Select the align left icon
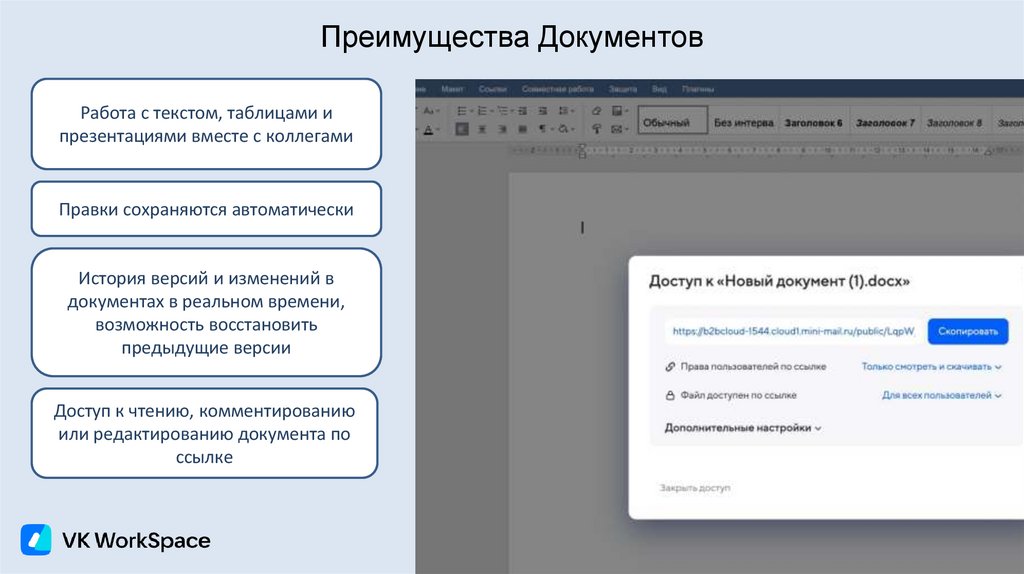Image resolution: width=1024 pixels, height=574 pixels. click(462, 129)
